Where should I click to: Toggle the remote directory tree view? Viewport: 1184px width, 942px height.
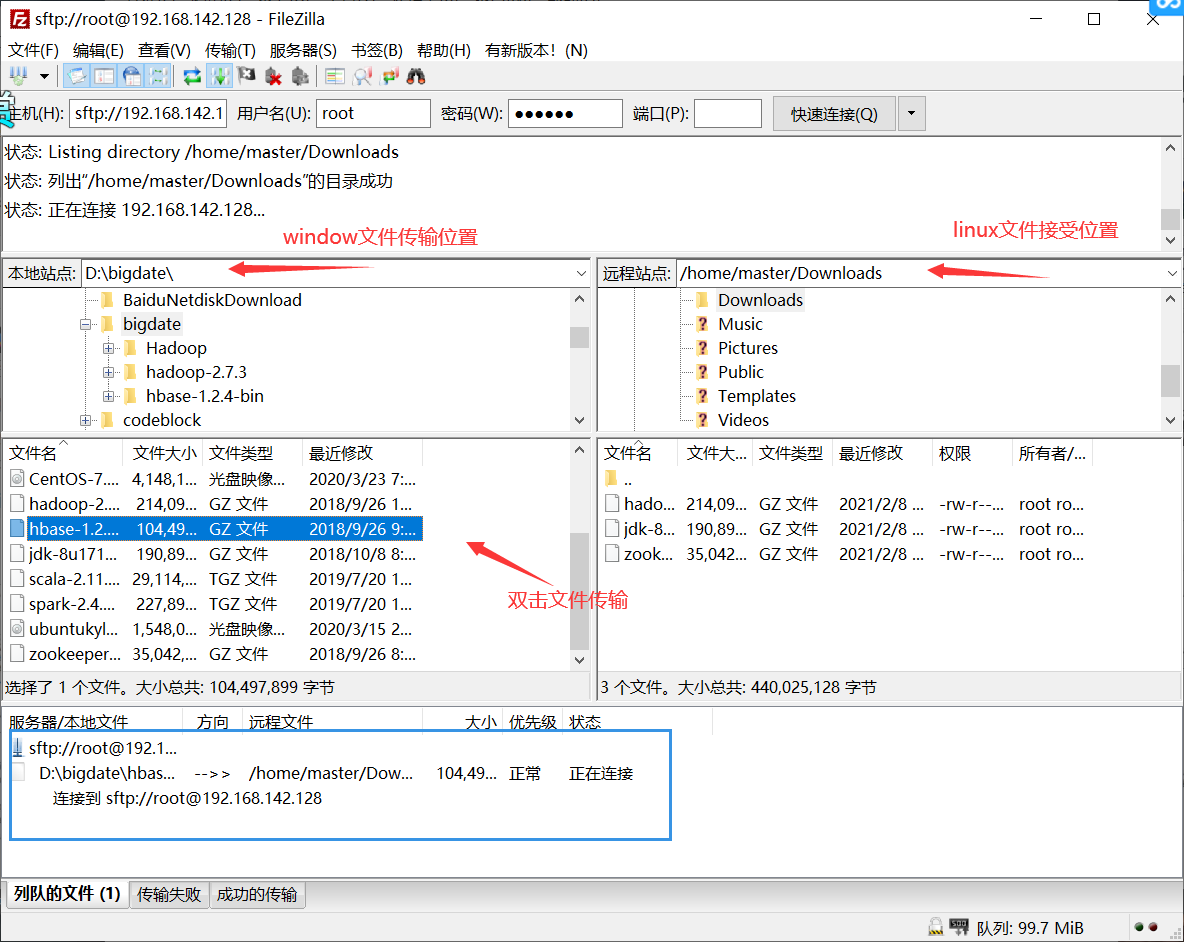click(131, 76)
